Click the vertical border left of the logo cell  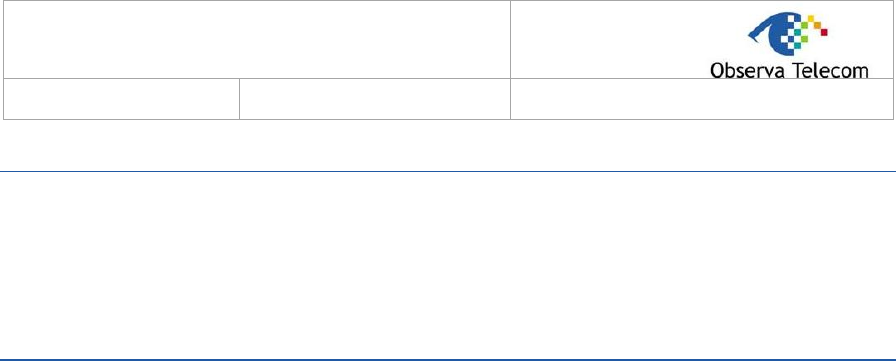[510, 39]
